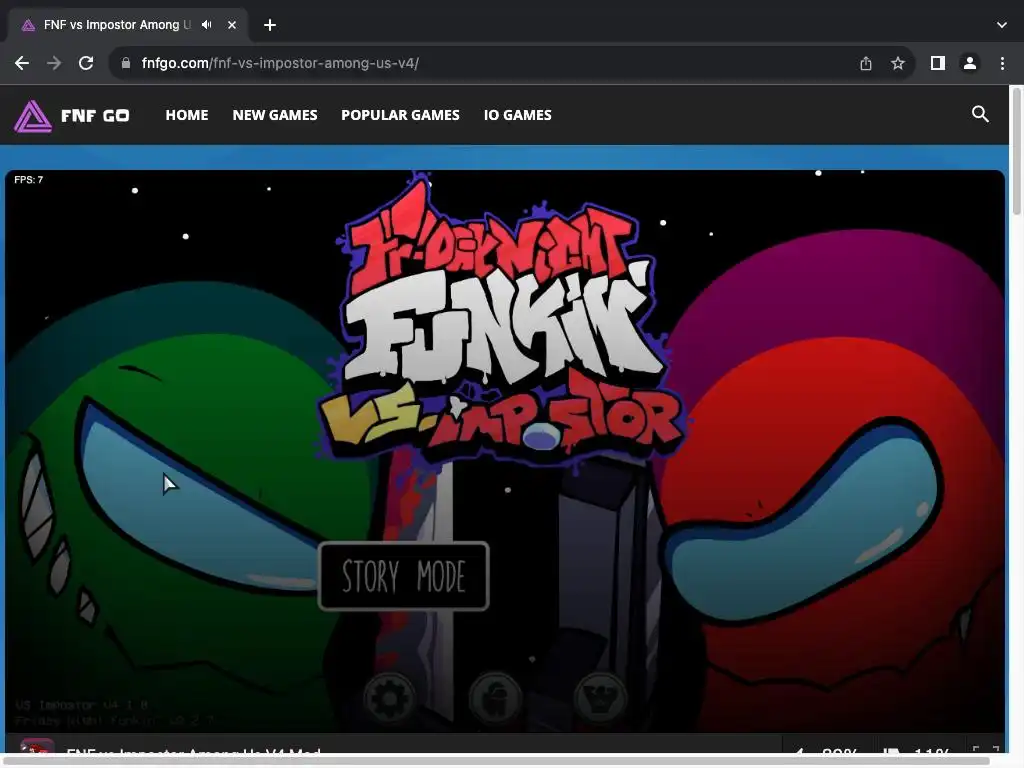
Task: Open Chrome's three-dot menu
Action: [1002, 63]
